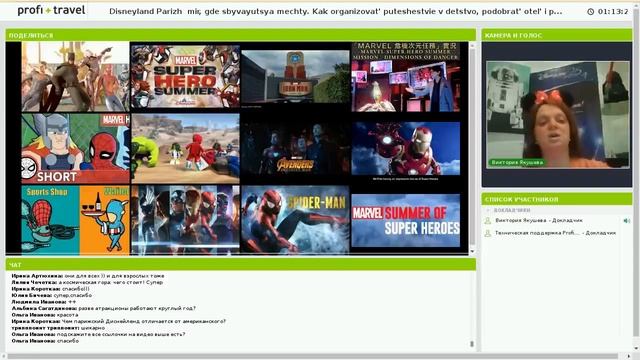Click the last chat message спасибо by Ольга Иванова
The image size is (640, 360).
click(x=45, y=341)
